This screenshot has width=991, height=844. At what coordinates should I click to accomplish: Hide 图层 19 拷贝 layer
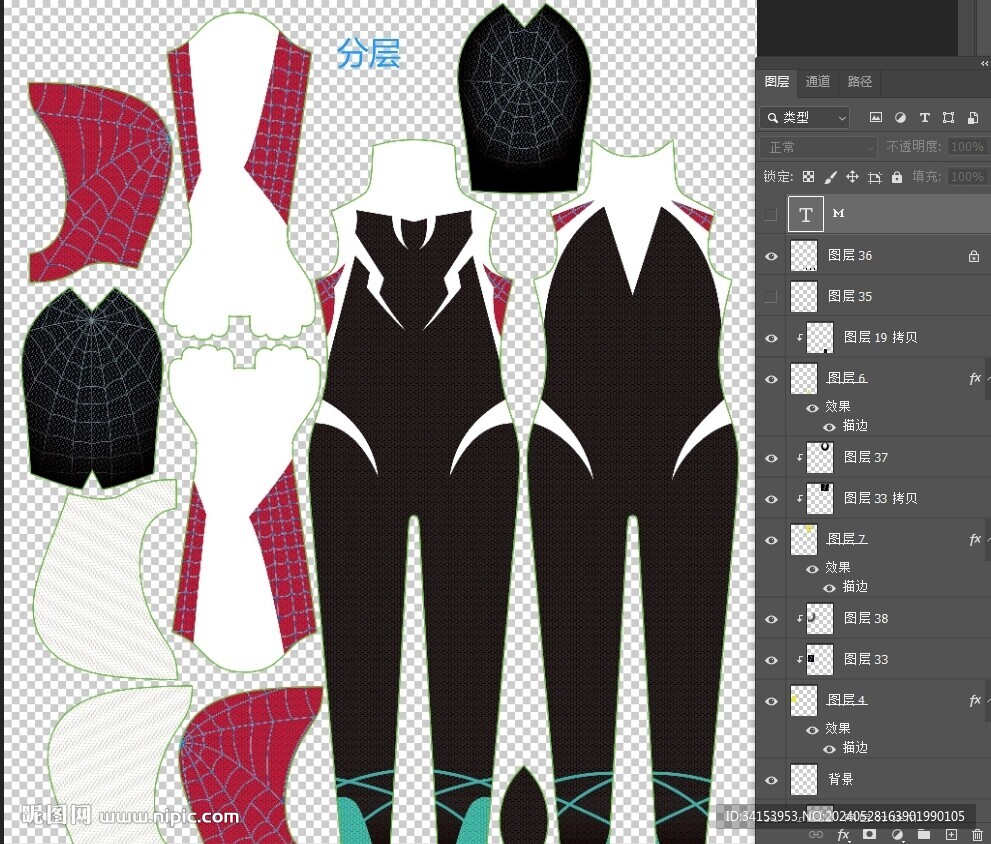pos(771,338)
